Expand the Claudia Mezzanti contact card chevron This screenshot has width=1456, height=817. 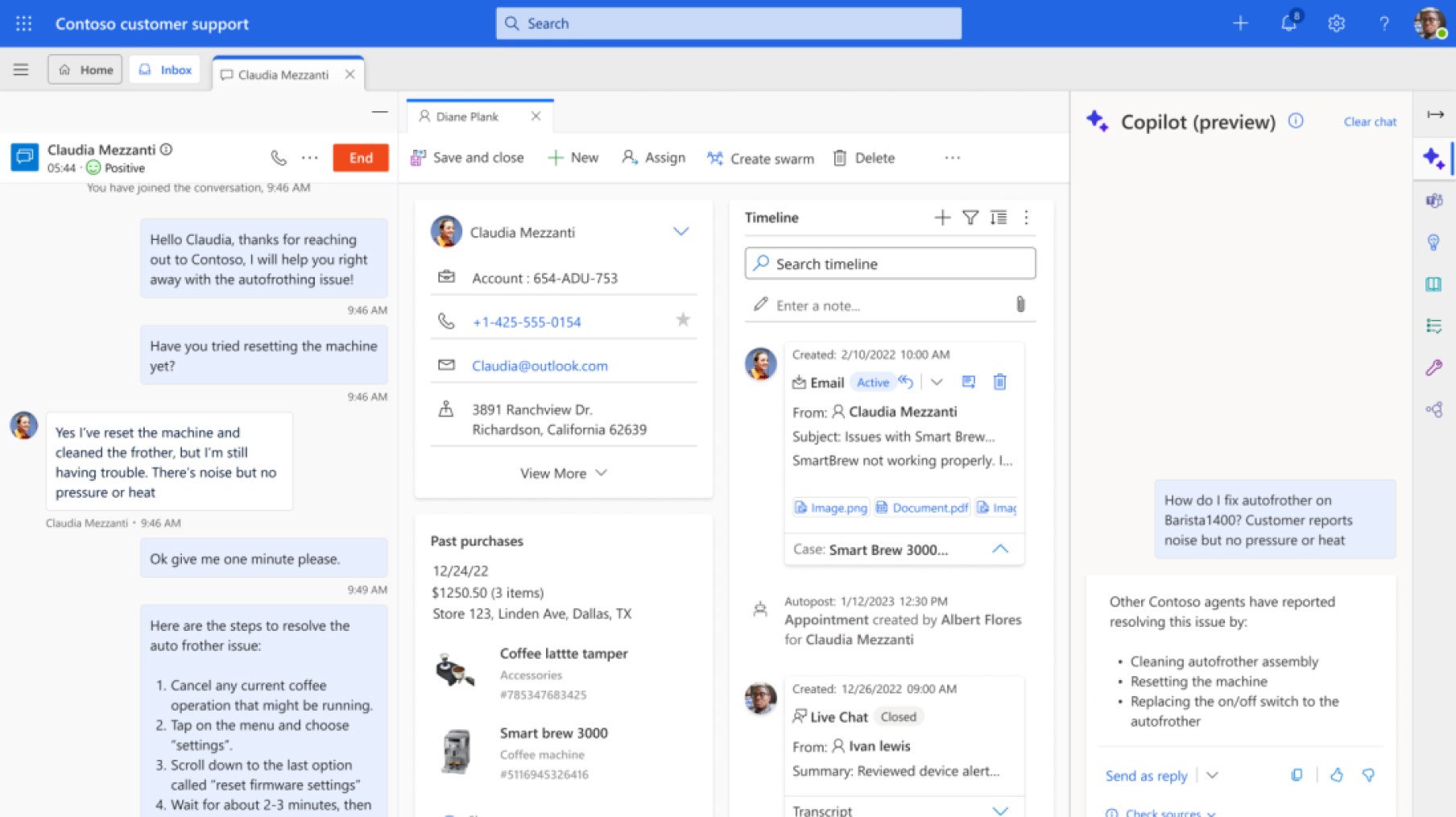pos(680,232)
